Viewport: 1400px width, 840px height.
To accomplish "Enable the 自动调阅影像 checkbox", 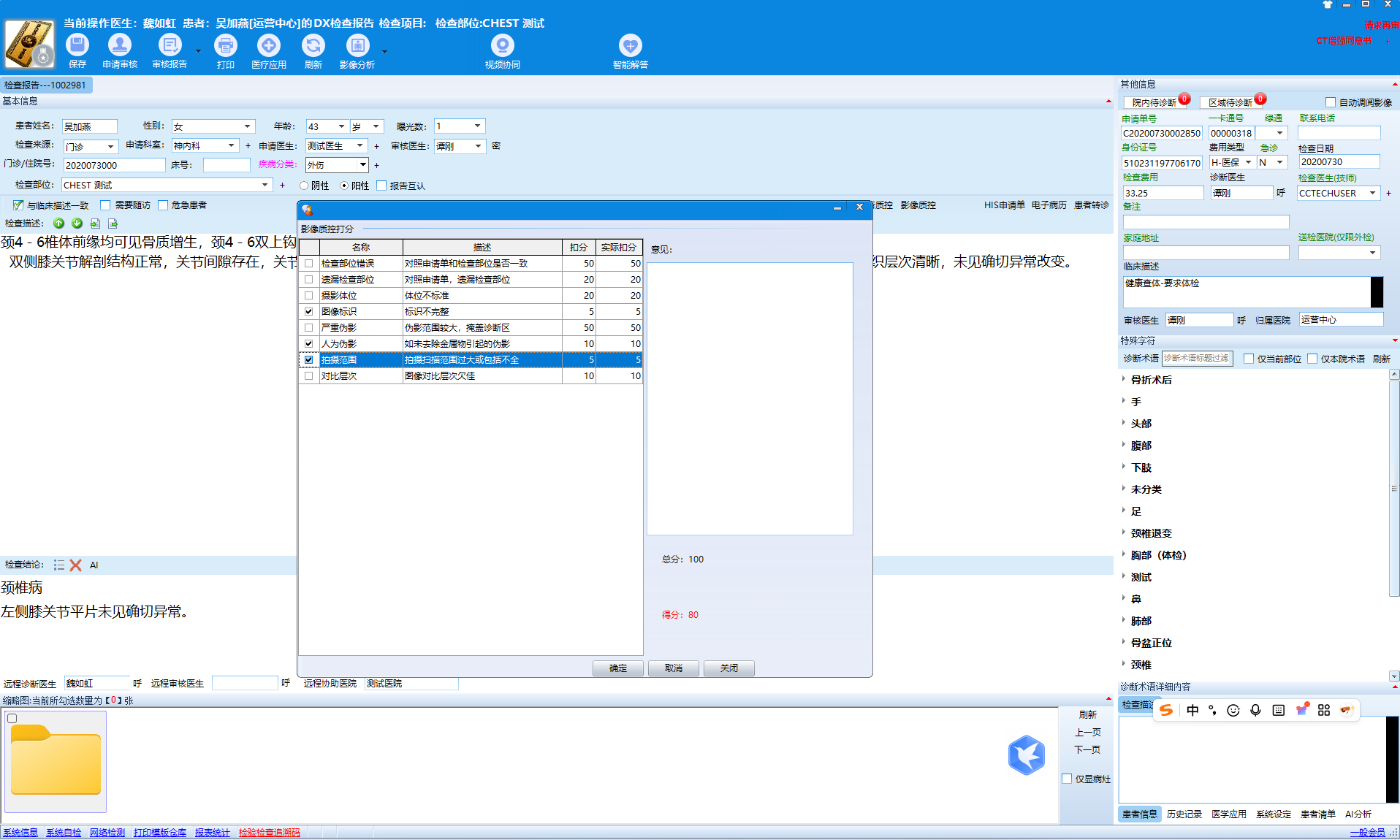I will coord(1331,103).
